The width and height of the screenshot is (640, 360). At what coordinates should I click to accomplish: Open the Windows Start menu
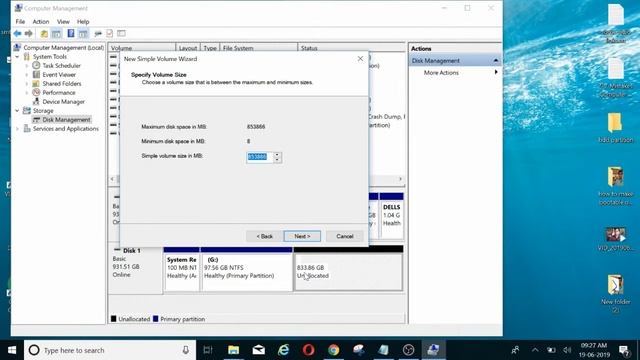pyautogui.click(x=12, y=350)
